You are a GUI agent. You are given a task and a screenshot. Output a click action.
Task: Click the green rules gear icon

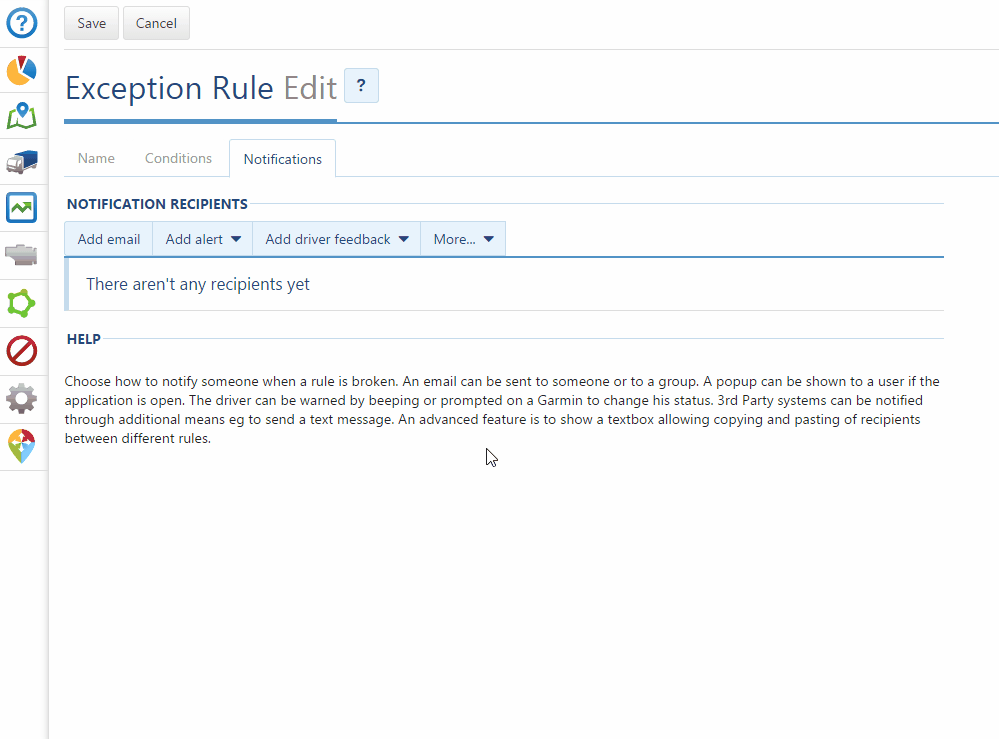coord(22,303)
